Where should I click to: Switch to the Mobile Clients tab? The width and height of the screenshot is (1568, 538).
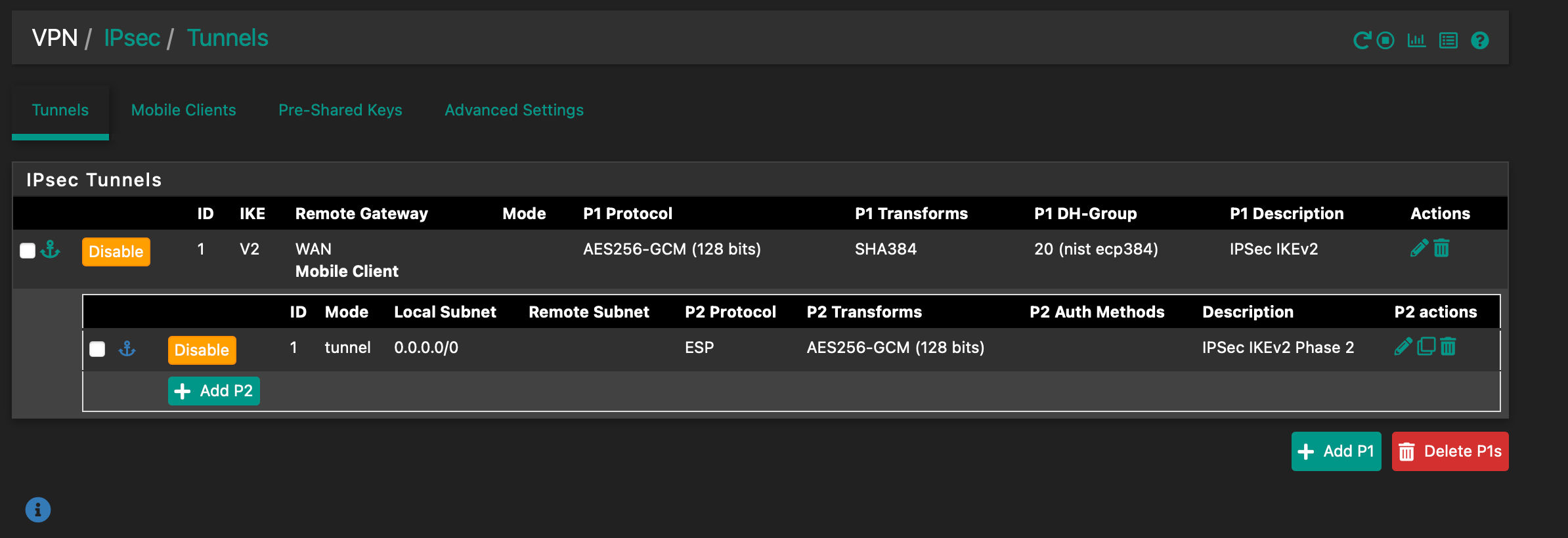[183, 110]
